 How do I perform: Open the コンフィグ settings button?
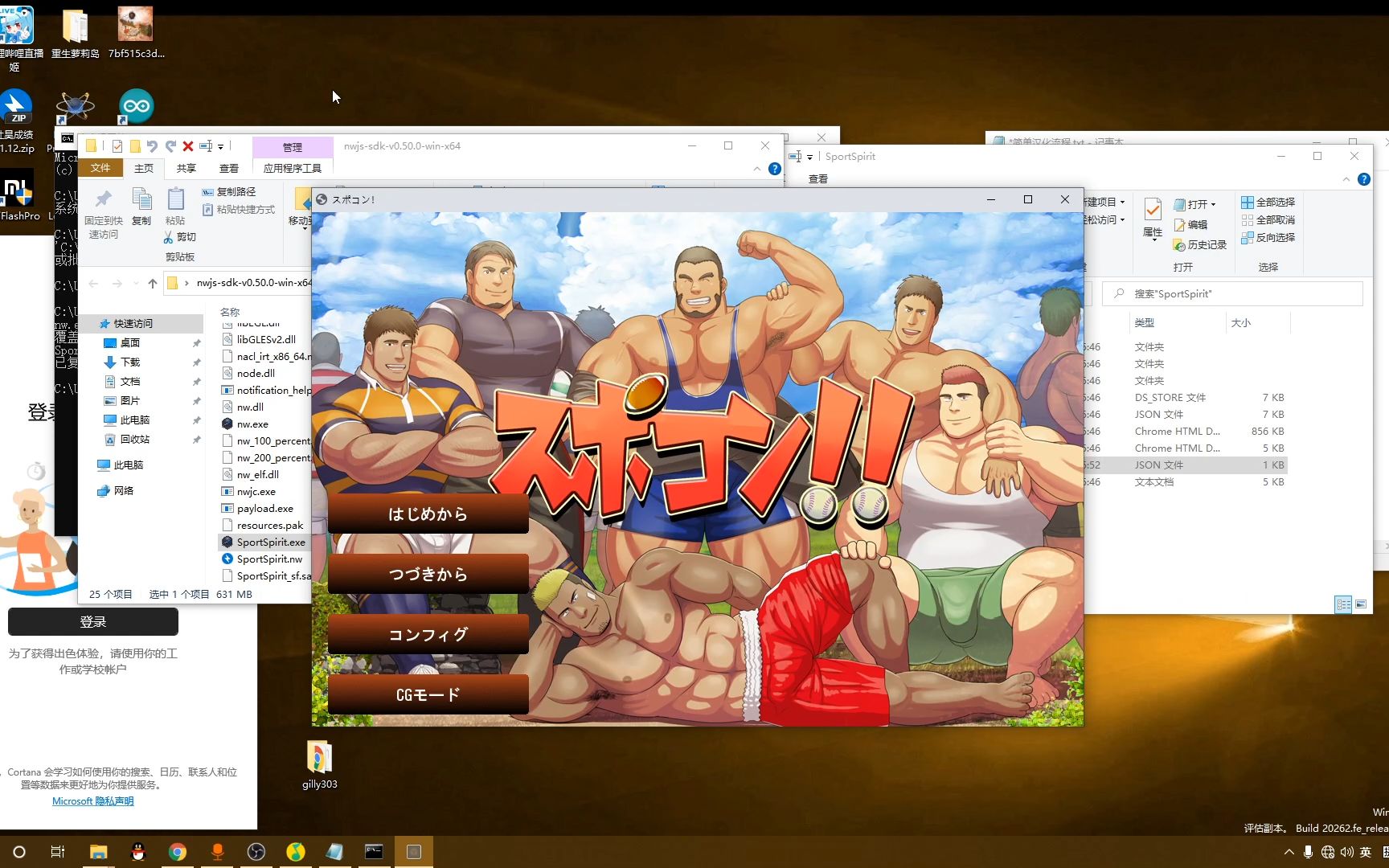pyautogui.click(x=428, y=634)
